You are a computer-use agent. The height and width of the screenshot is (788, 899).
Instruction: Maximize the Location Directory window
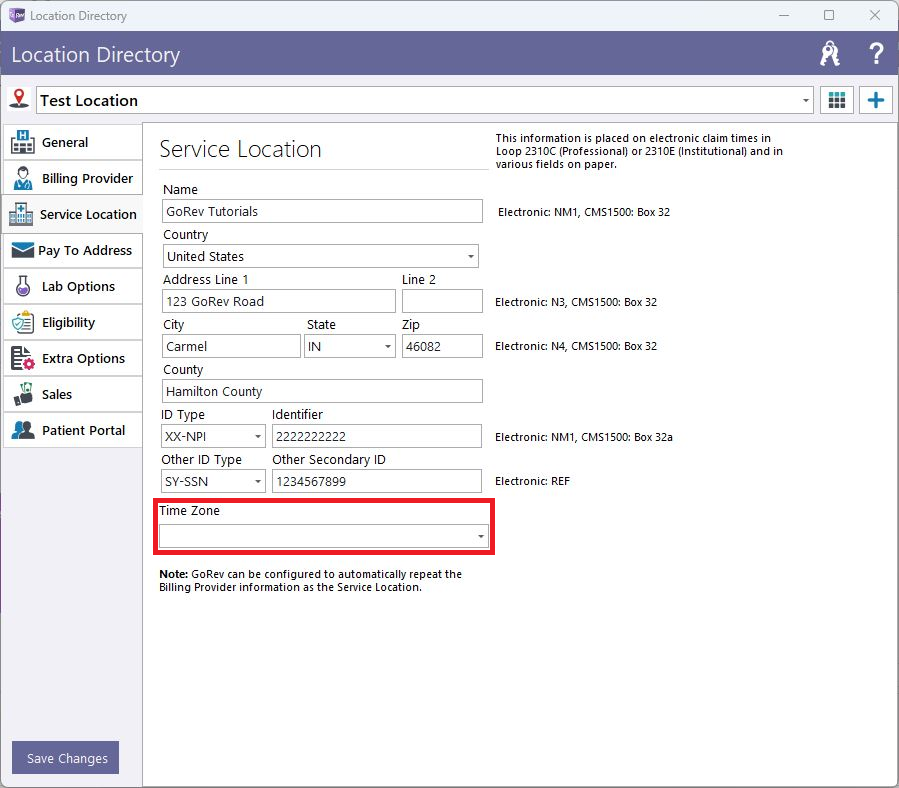[x=829, y=15]
